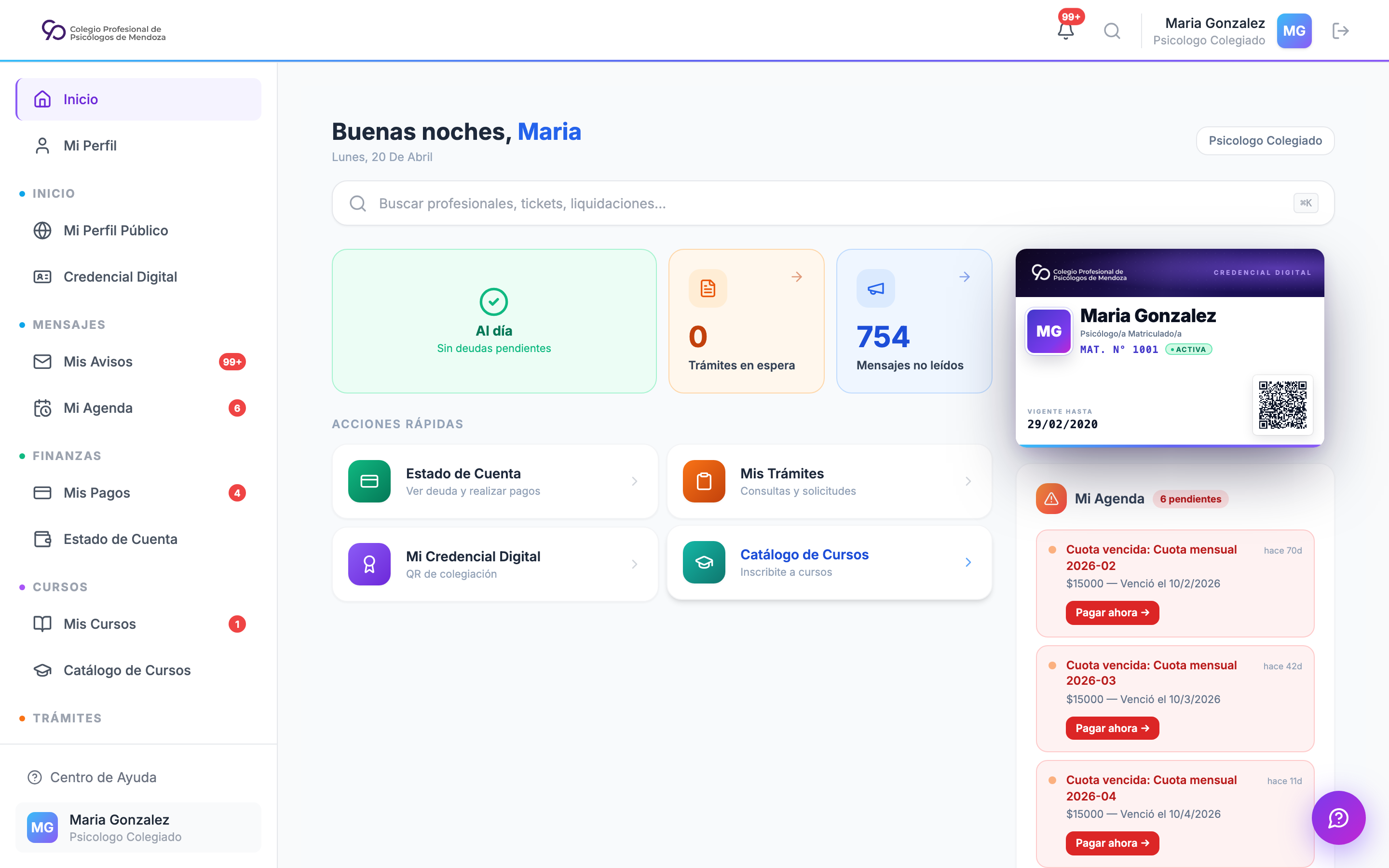Image resolution: width=1389 pixels, height=868 pixels.
Task: Click the purple Mi Credencial Digital badge icon
Action: coord(369,564)
